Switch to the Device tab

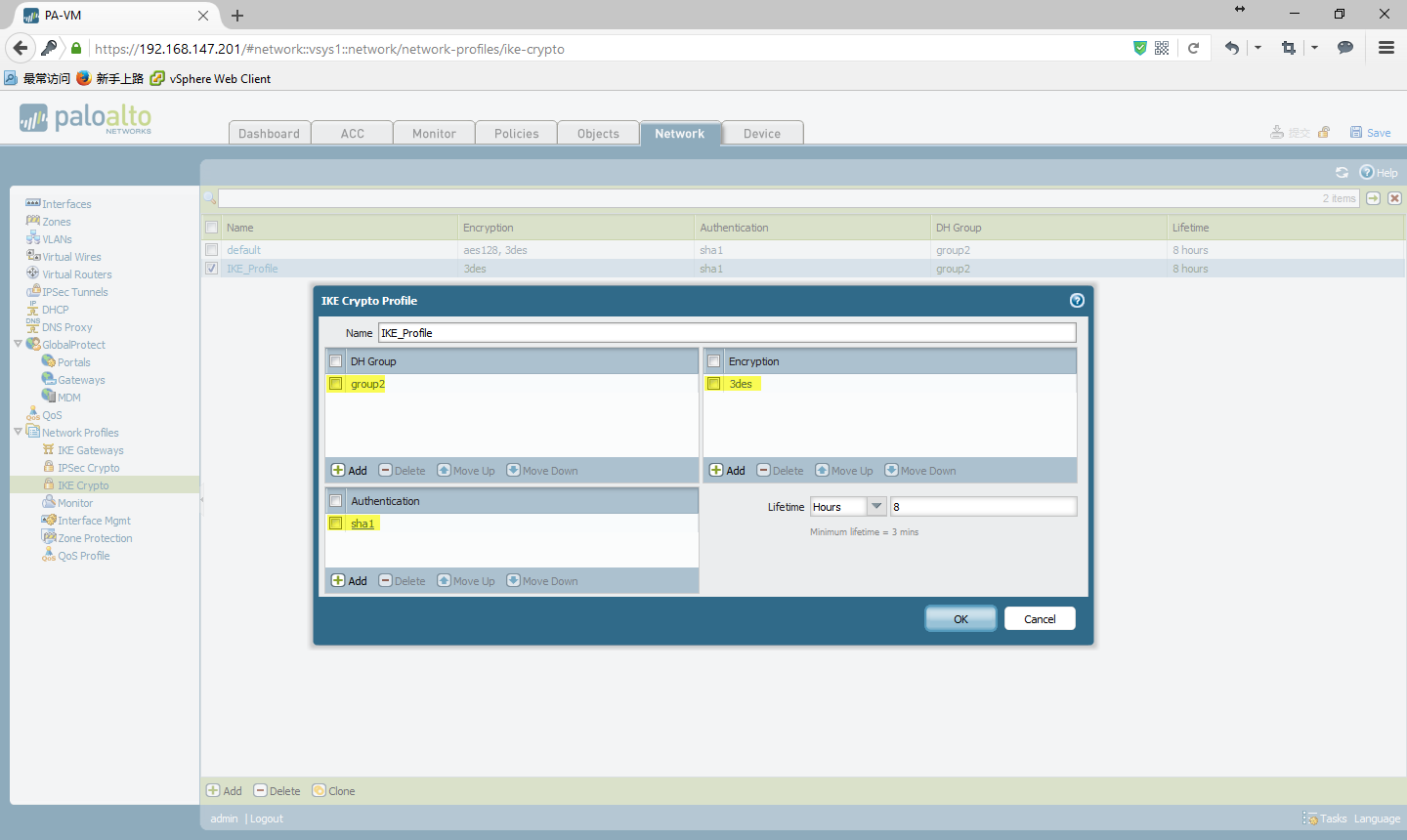coord(762,134)
